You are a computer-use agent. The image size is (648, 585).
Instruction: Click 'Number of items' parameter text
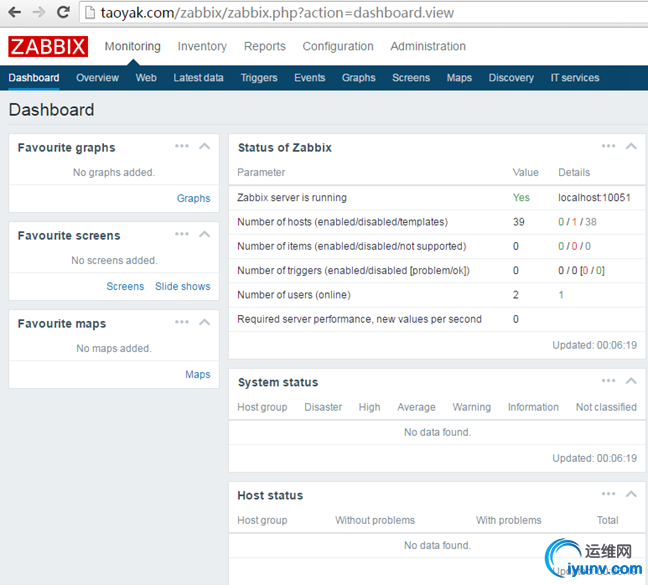point(352,246)
